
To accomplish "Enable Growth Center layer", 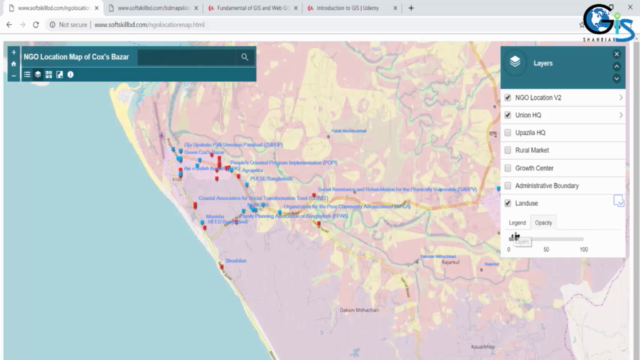I will tap(508, 168).
